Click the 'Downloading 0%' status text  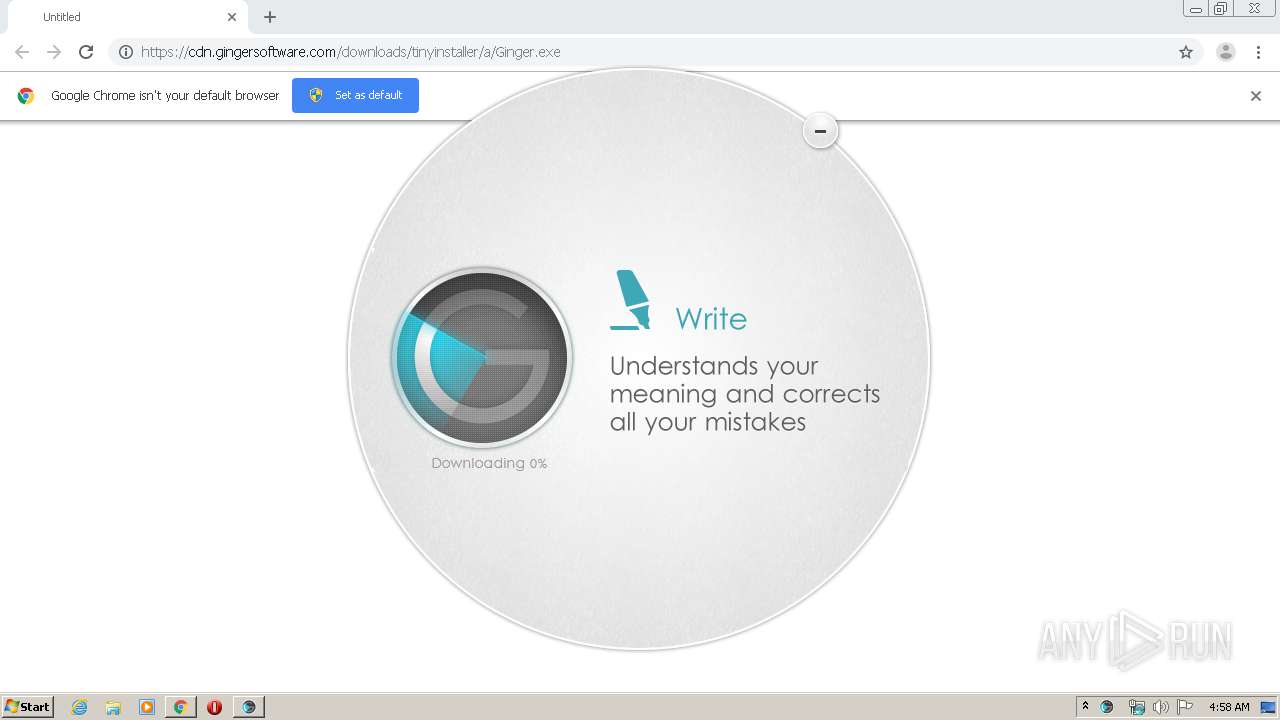tap(489, 463)
